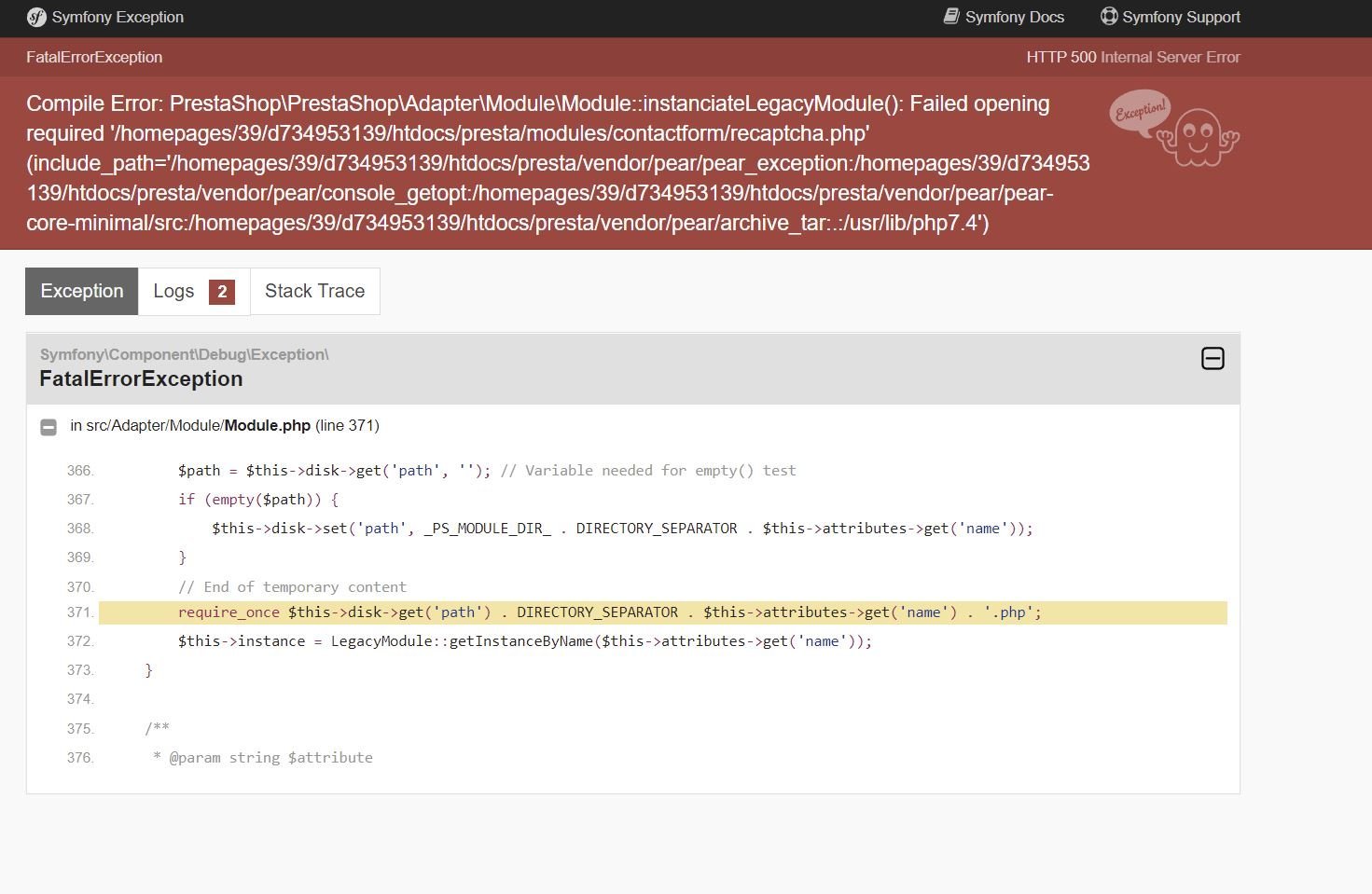Click the Symfony logo icon in header
The image size is (1372, 894).
coord(36,17)
